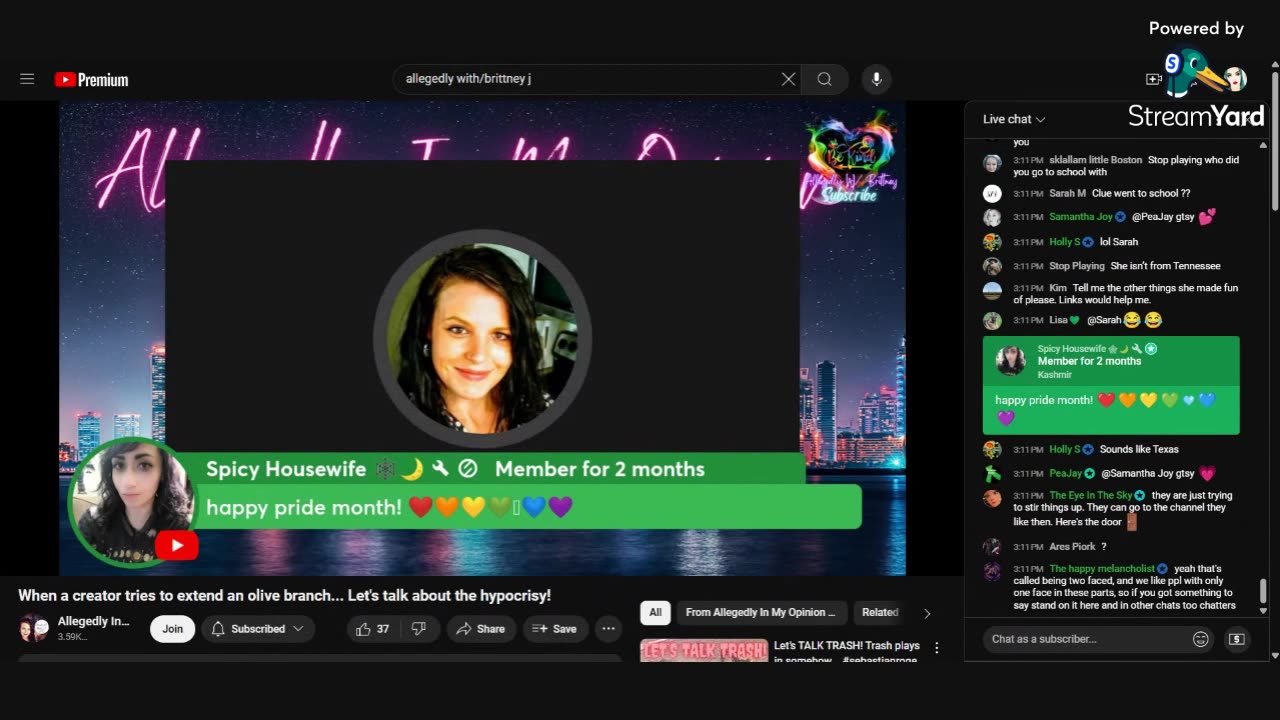This screenshot has height=720, width=1280.
Task: Open Super Chat dollar icon
Action: tap(1237, 639)
